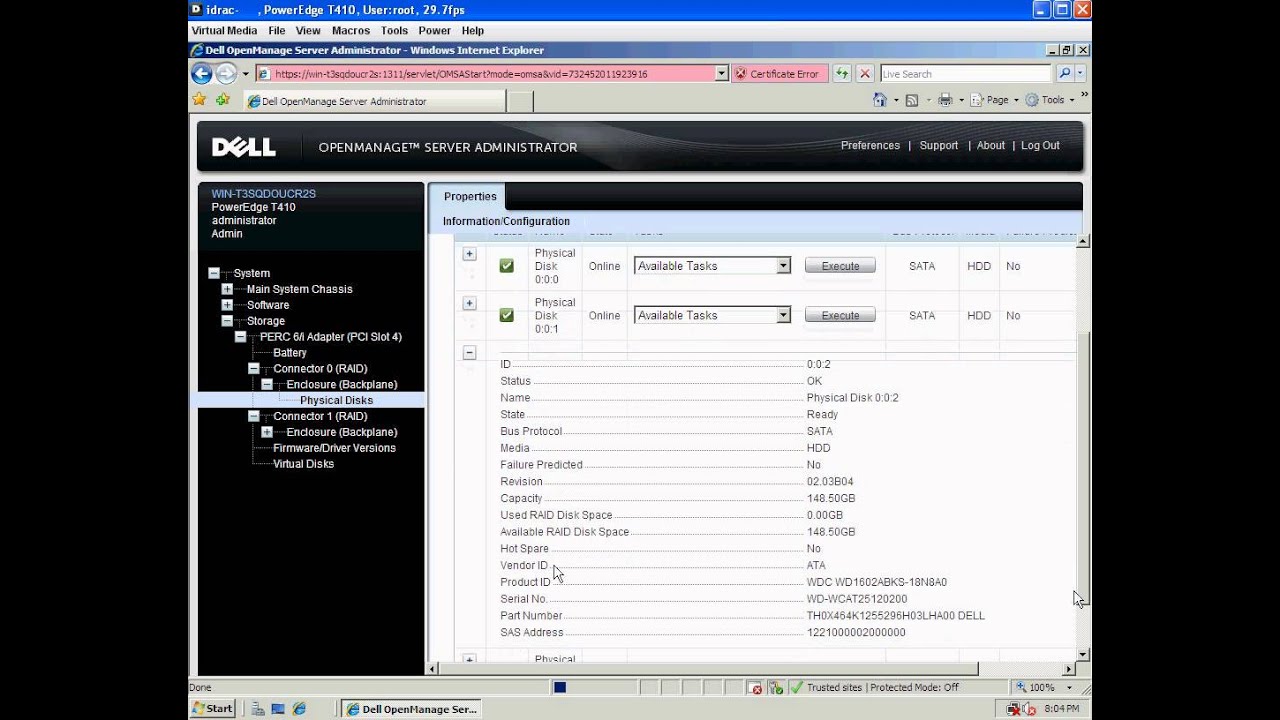
Task: Select Virtual Disks tree item
Action: pos(303,464)
